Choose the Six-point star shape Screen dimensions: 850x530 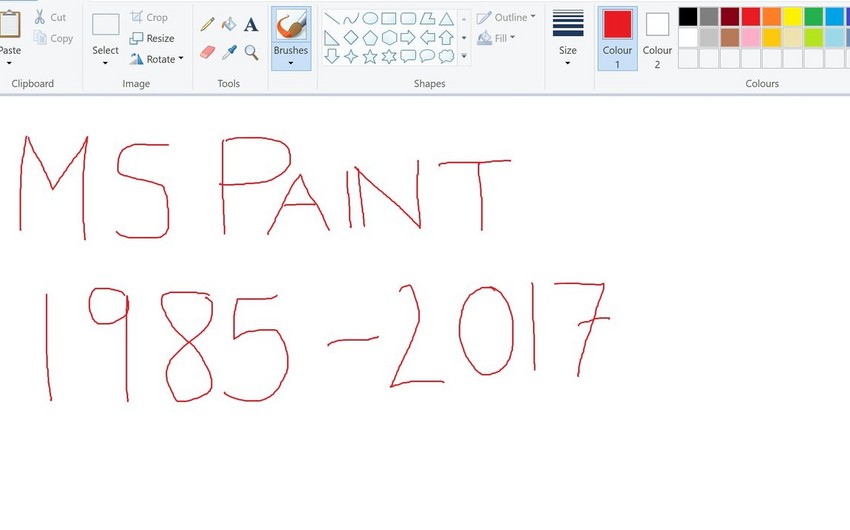(389, 56)
